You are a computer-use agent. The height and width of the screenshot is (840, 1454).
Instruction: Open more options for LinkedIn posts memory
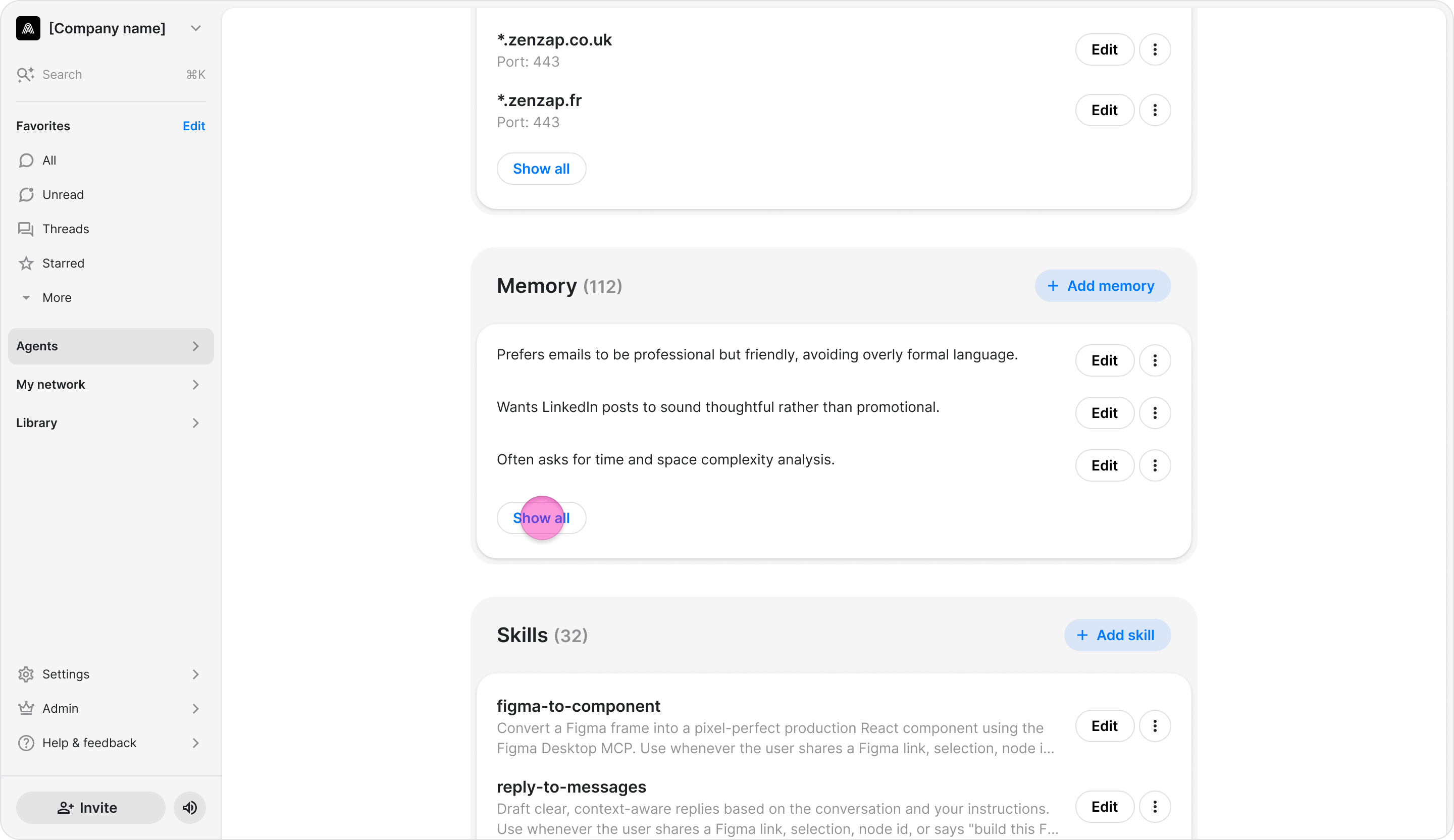point(1155,413)
